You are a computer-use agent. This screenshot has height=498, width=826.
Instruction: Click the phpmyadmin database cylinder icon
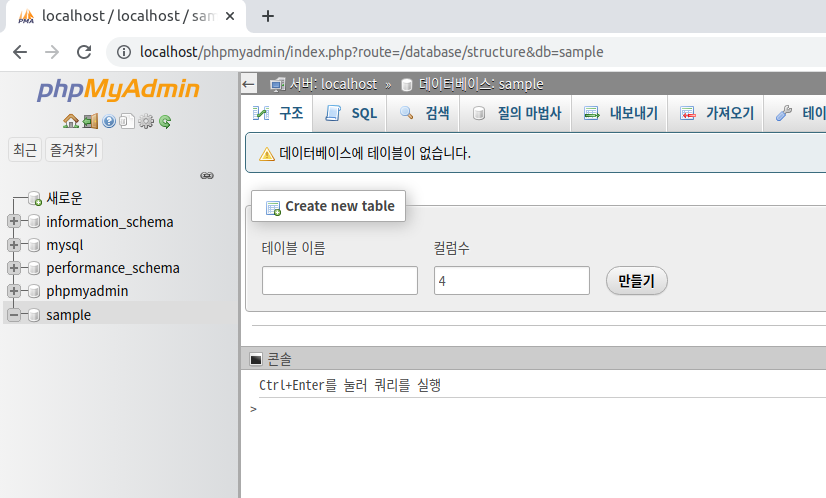tap(34, 291)
